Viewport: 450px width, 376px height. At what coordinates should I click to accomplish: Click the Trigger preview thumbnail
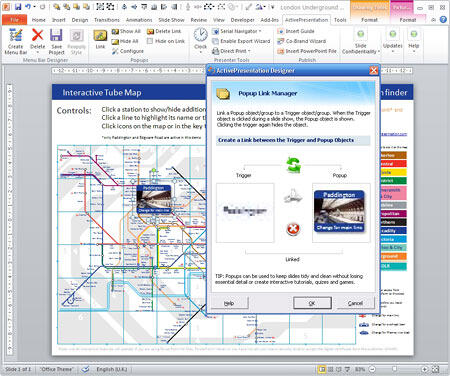[x=245, y=213]
